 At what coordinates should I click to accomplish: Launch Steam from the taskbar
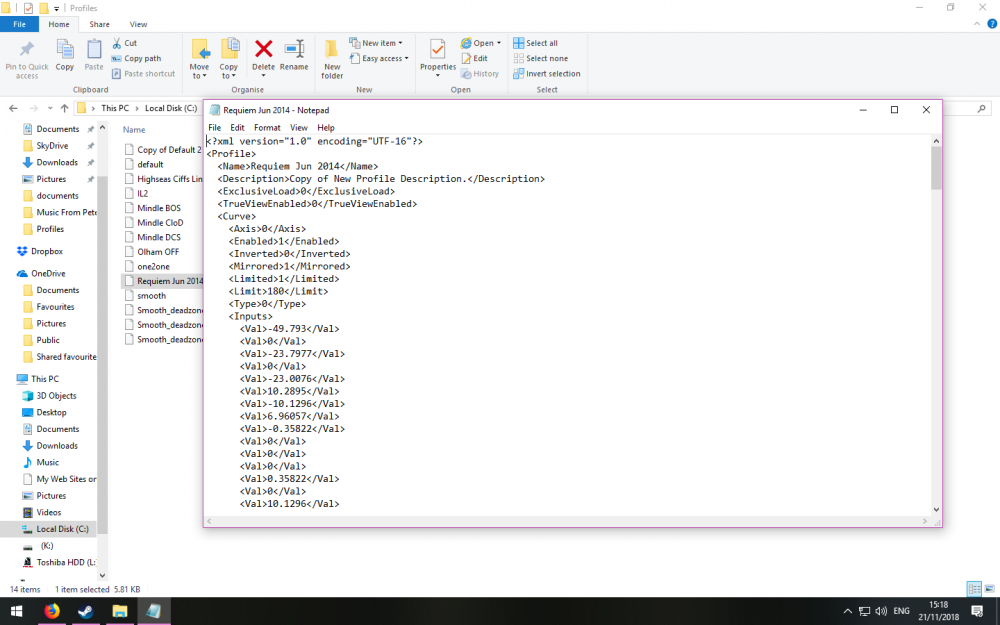(86, 611)
